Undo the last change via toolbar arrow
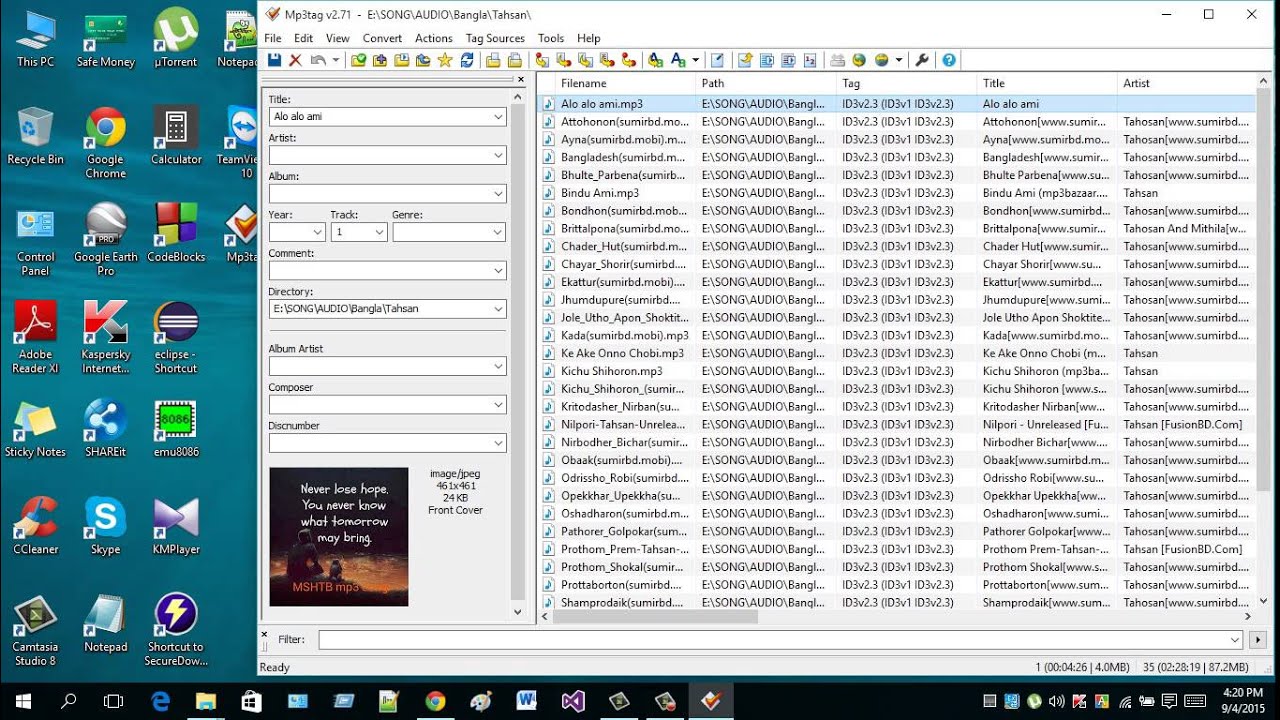1280x720 pixels. (x=317, y=60)
